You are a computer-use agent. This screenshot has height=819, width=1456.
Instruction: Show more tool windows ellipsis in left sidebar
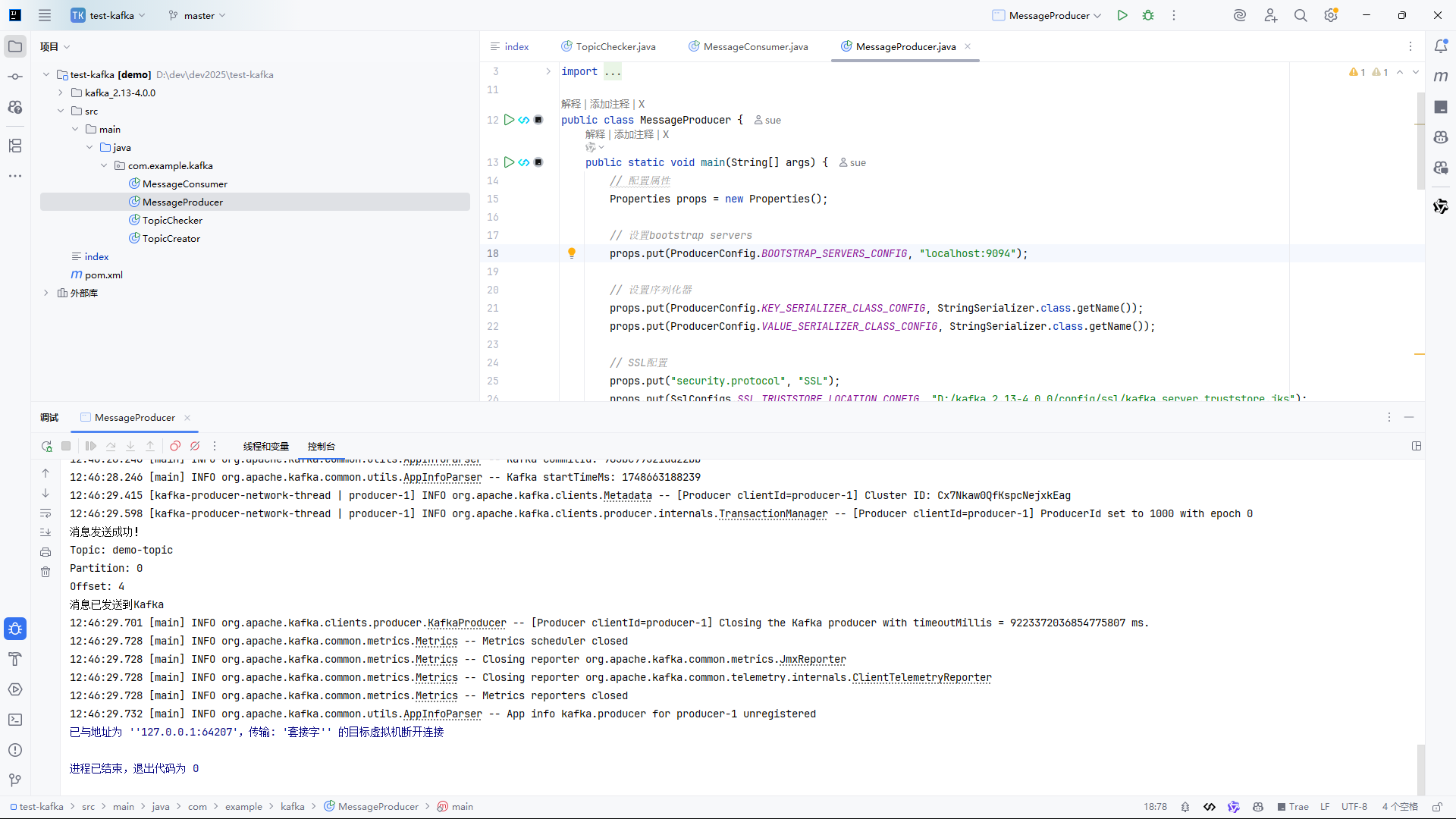pyautogui.click(x=15, y=176)
